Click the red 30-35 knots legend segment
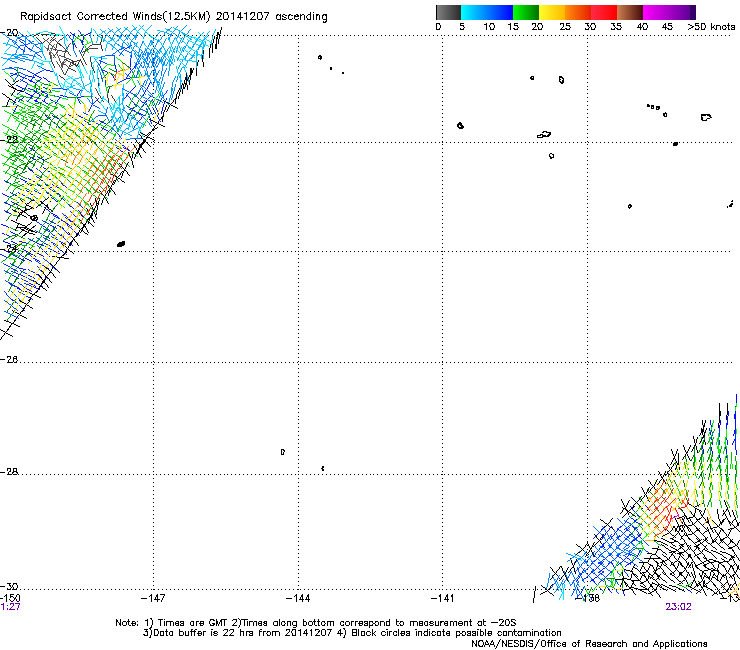The height and width of the screenshot is (650, 740). click(x=604, y=12)
